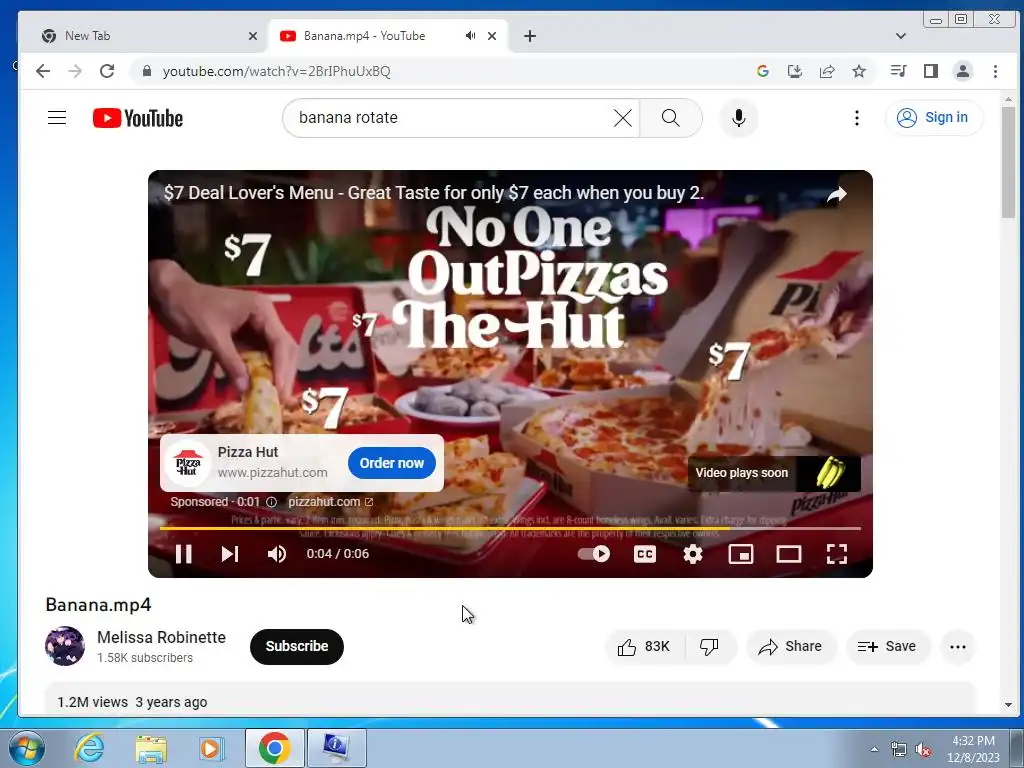The image size is (1024, 768).
Task: Share this page icon in address bar
Action: (827, 71)
